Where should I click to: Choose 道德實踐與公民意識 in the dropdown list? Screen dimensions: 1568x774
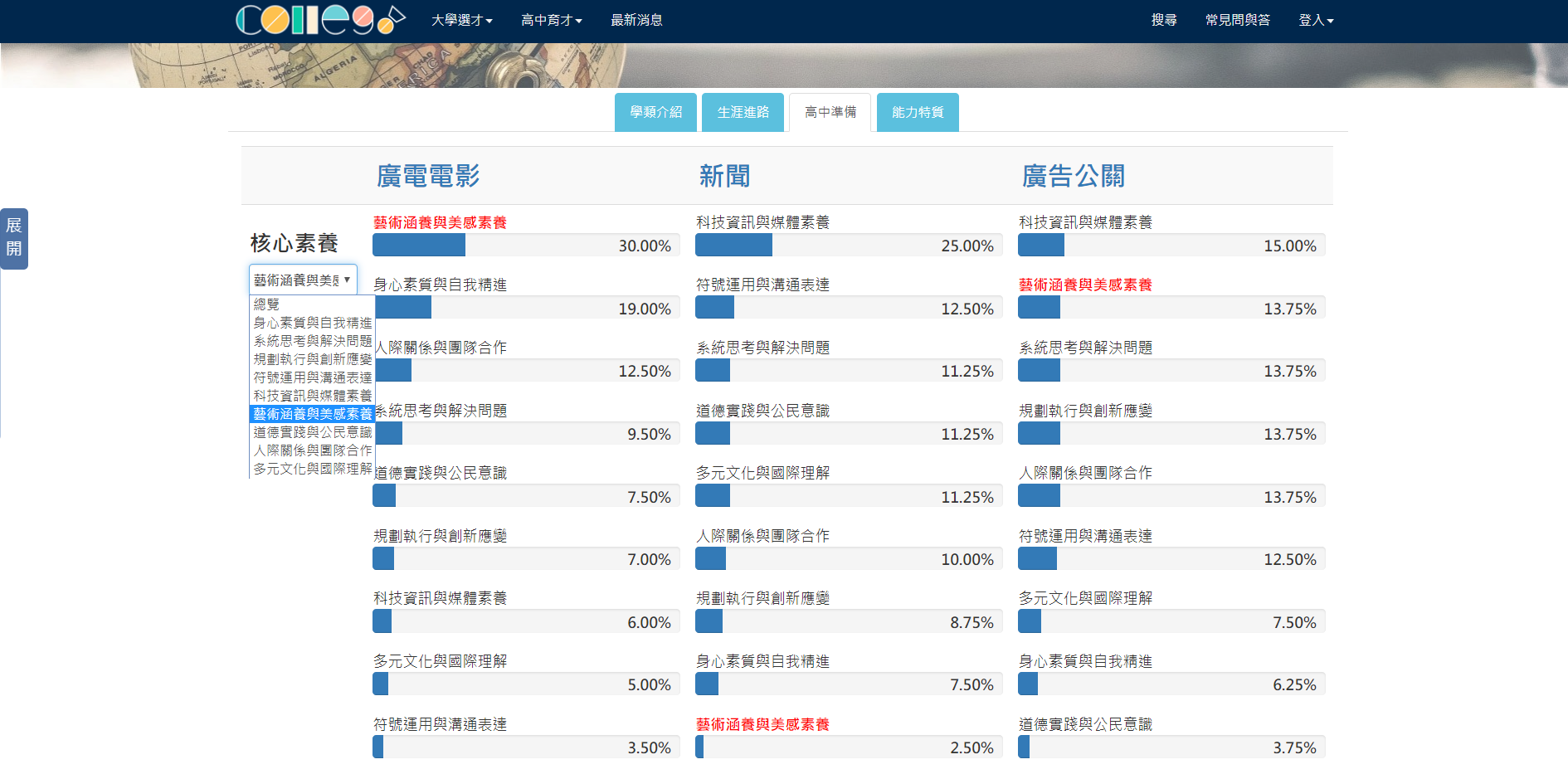(x=312, y=432)
